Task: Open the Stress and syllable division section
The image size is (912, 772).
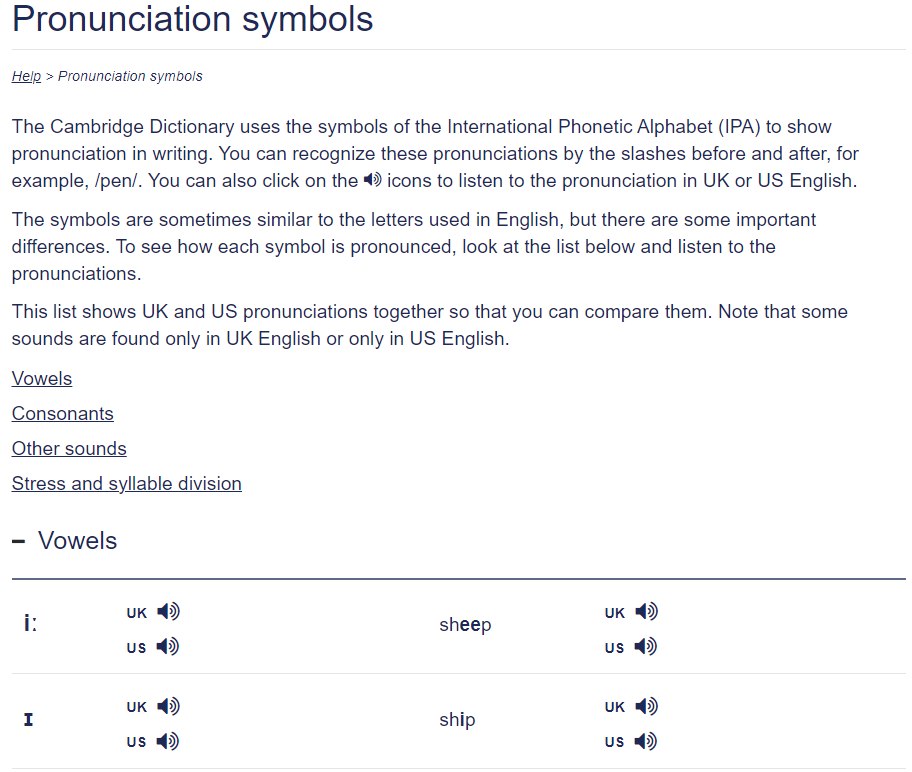Action: (x=126, y=483)
